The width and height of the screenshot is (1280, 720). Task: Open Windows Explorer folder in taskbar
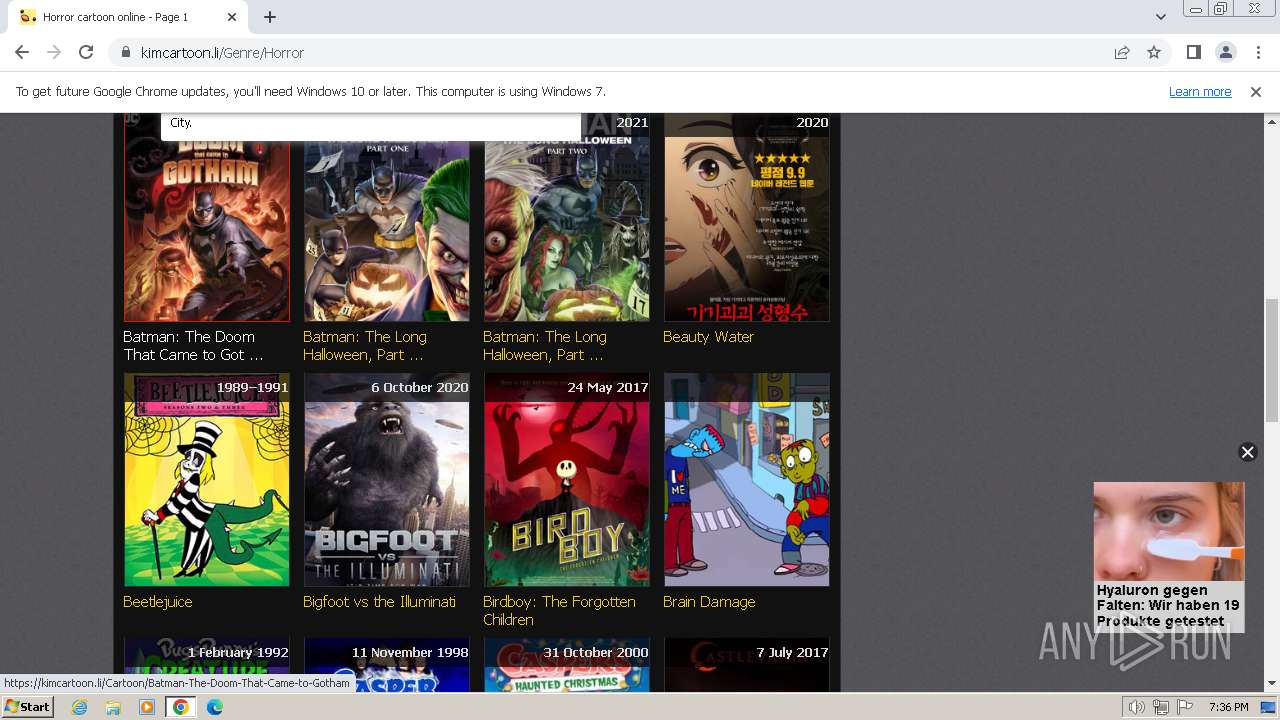(x=113, y=707)
